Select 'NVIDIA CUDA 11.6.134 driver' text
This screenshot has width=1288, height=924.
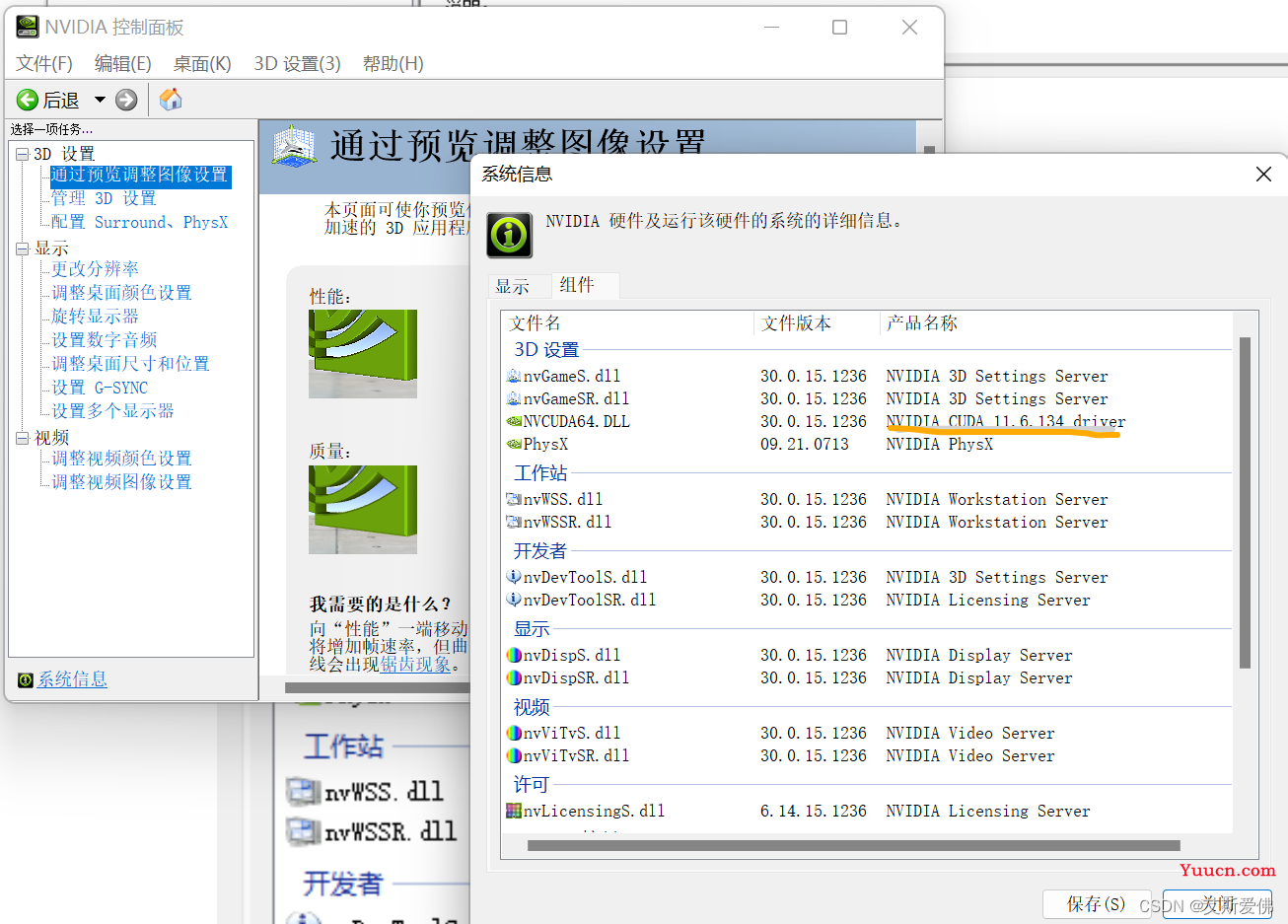click(1005, 422)
